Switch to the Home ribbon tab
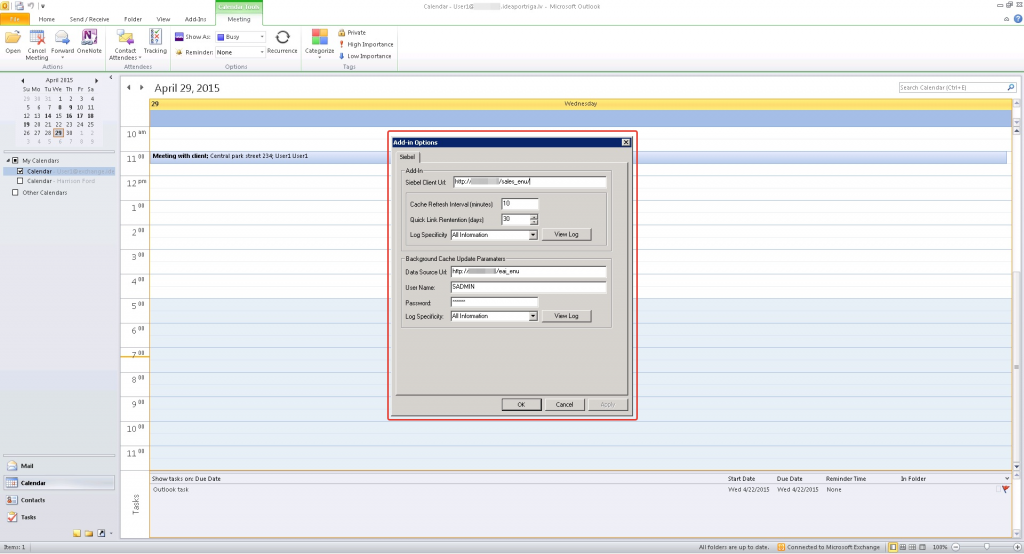The height and width of the screenshot is (554, 1024). tap(46, 19)
